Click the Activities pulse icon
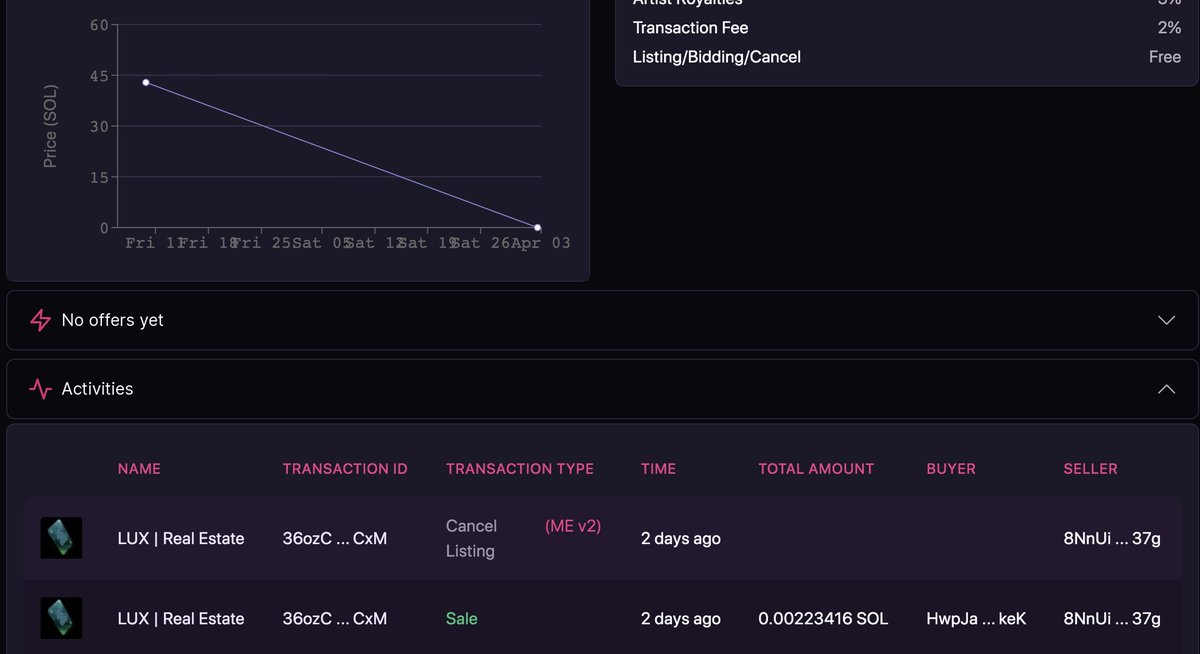 click(x=40, y=389)
